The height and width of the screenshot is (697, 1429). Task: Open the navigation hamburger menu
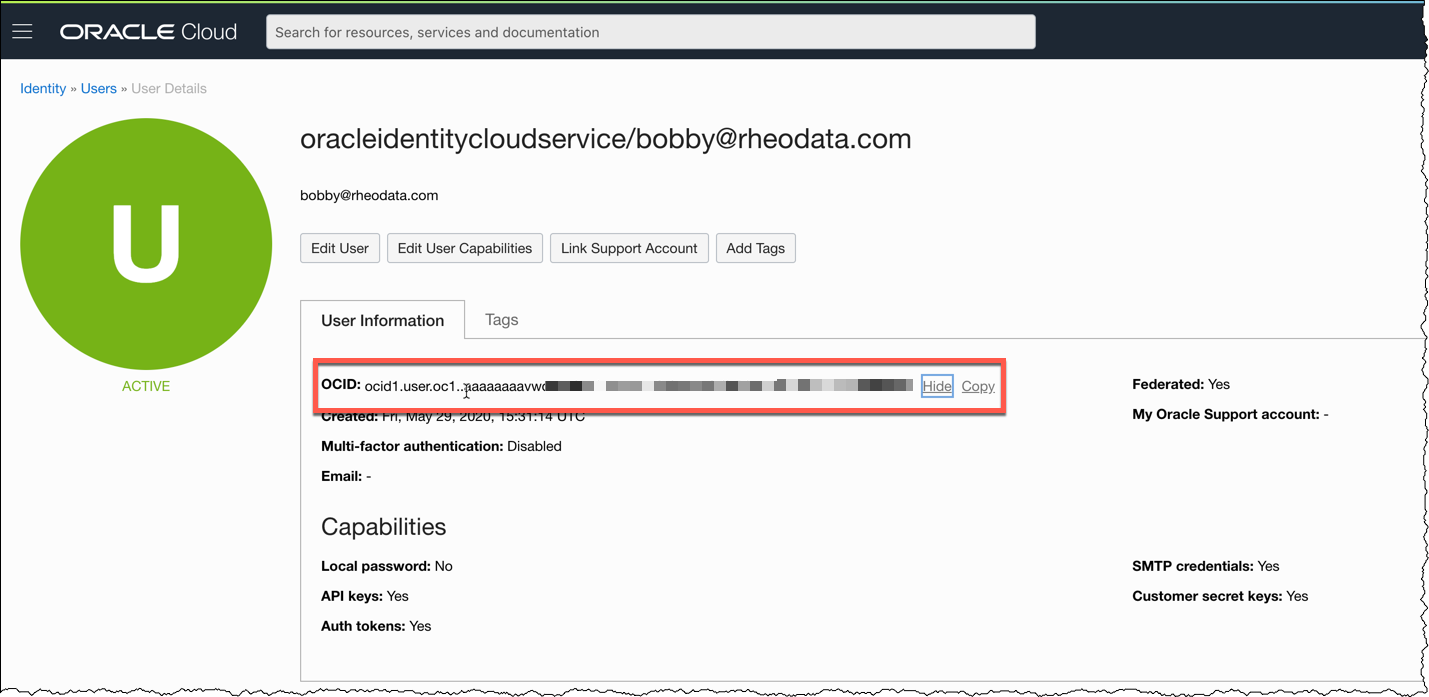pos(22,30)
